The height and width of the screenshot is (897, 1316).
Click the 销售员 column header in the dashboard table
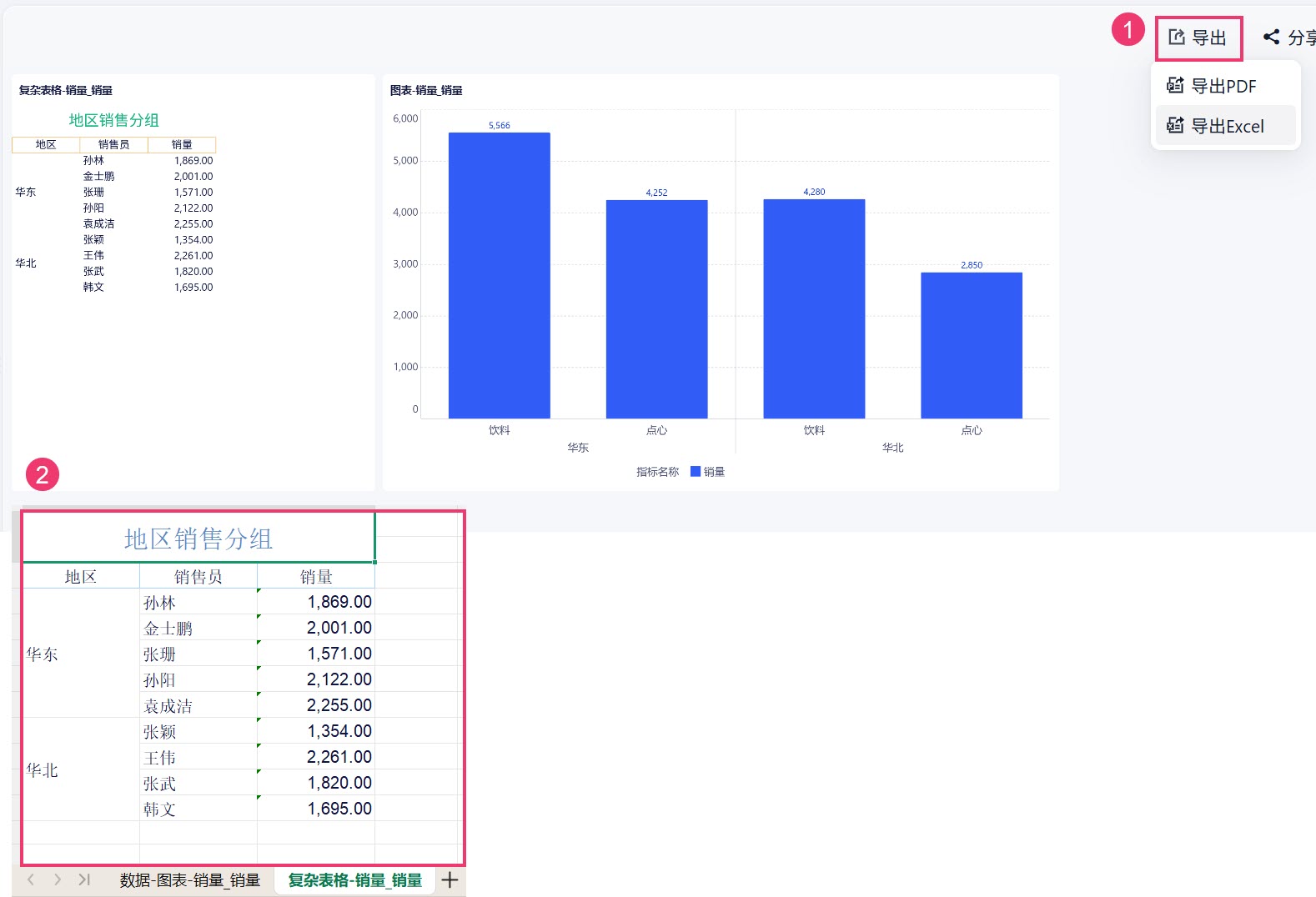pos(113,145)
